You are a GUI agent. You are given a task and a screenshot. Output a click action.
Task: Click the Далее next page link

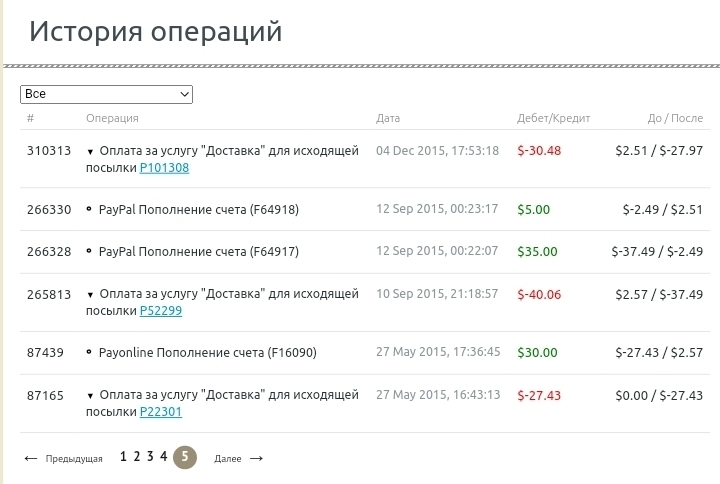pos(228,459)
